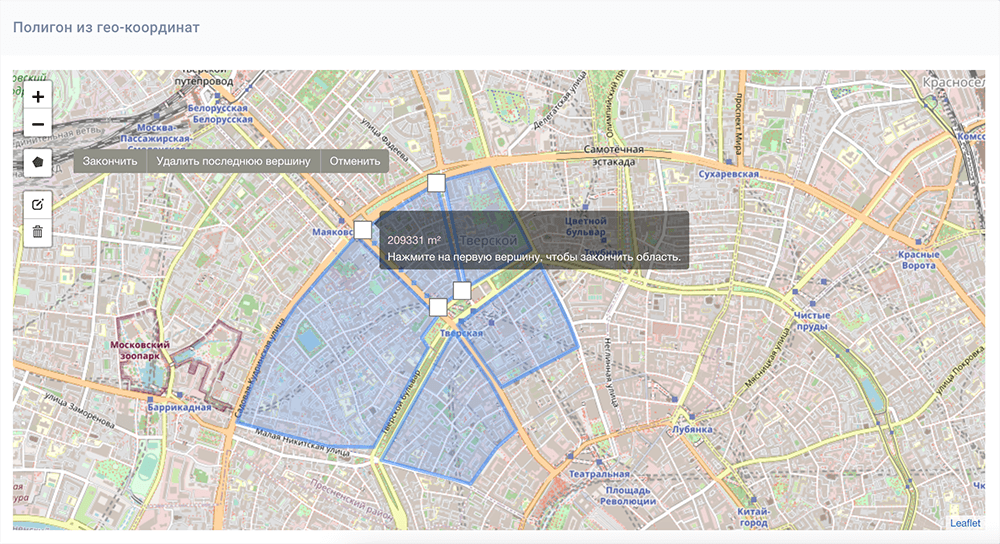Click the Тверская metro label

pyautogui.click(x=461, y=334)
